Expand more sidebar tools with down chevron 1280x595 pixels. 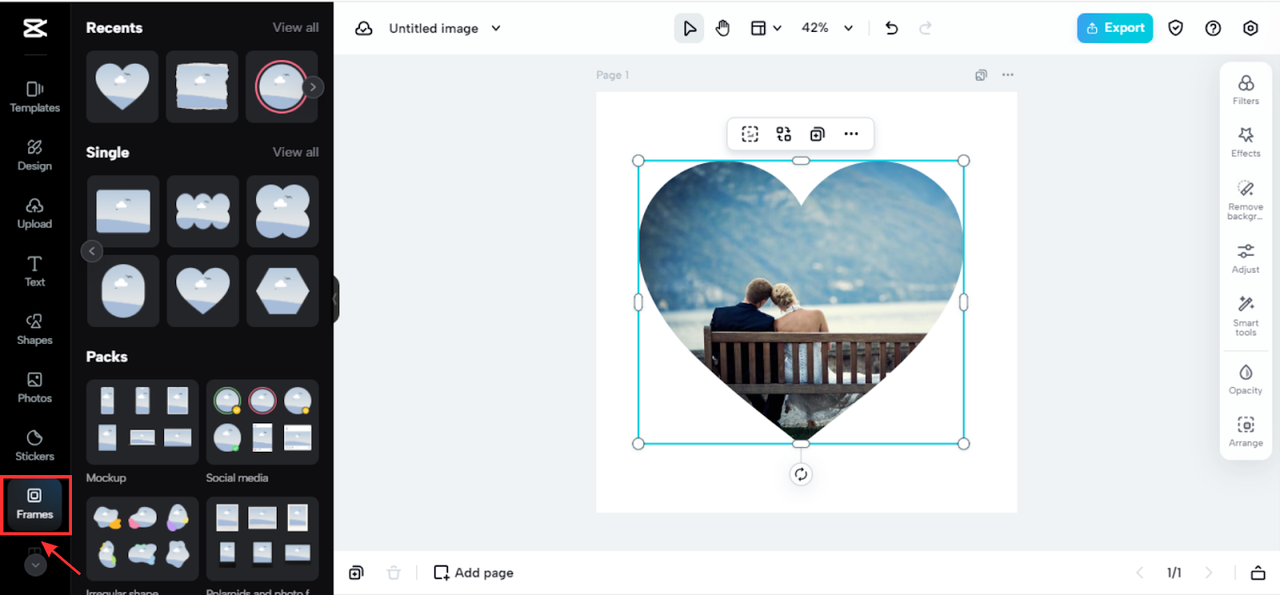[x=35, y=565]
